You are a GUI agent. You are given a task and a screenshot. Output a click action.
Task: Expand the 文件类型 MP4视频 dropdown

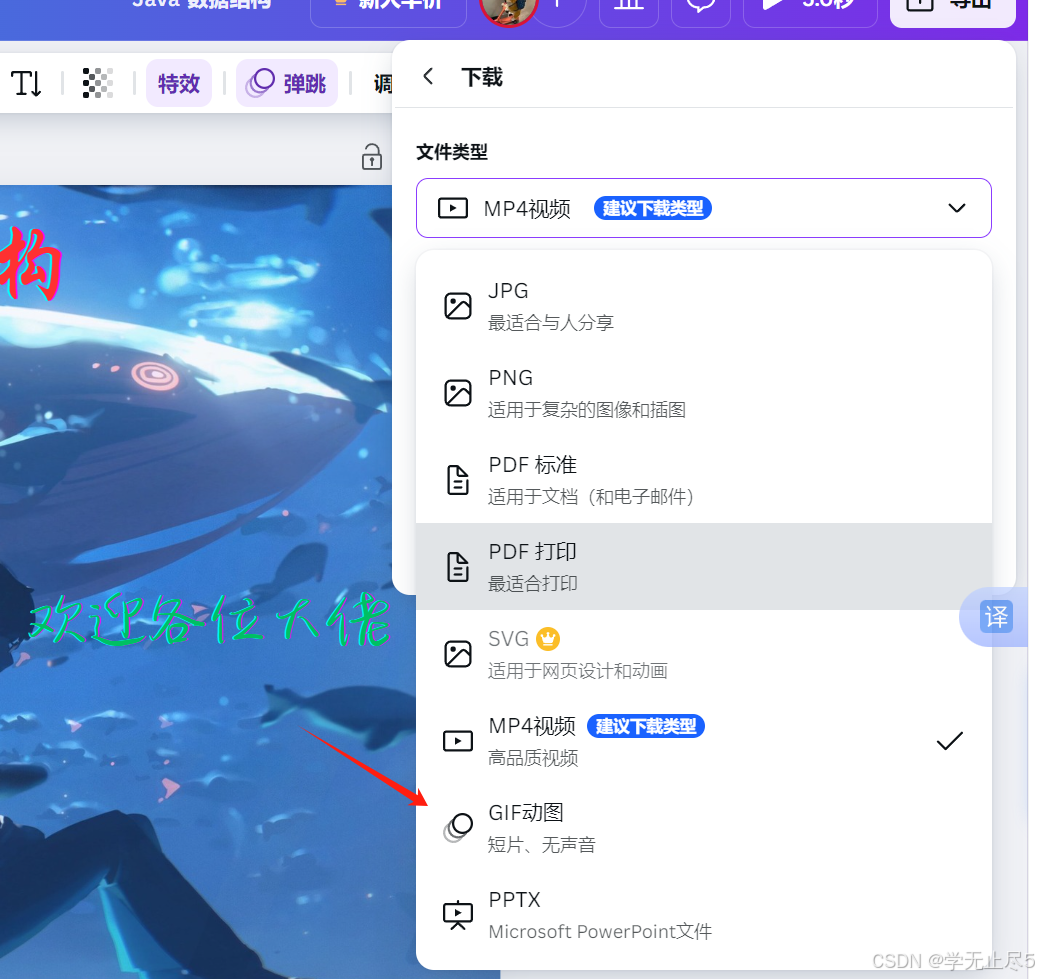[x=704, y=208]
